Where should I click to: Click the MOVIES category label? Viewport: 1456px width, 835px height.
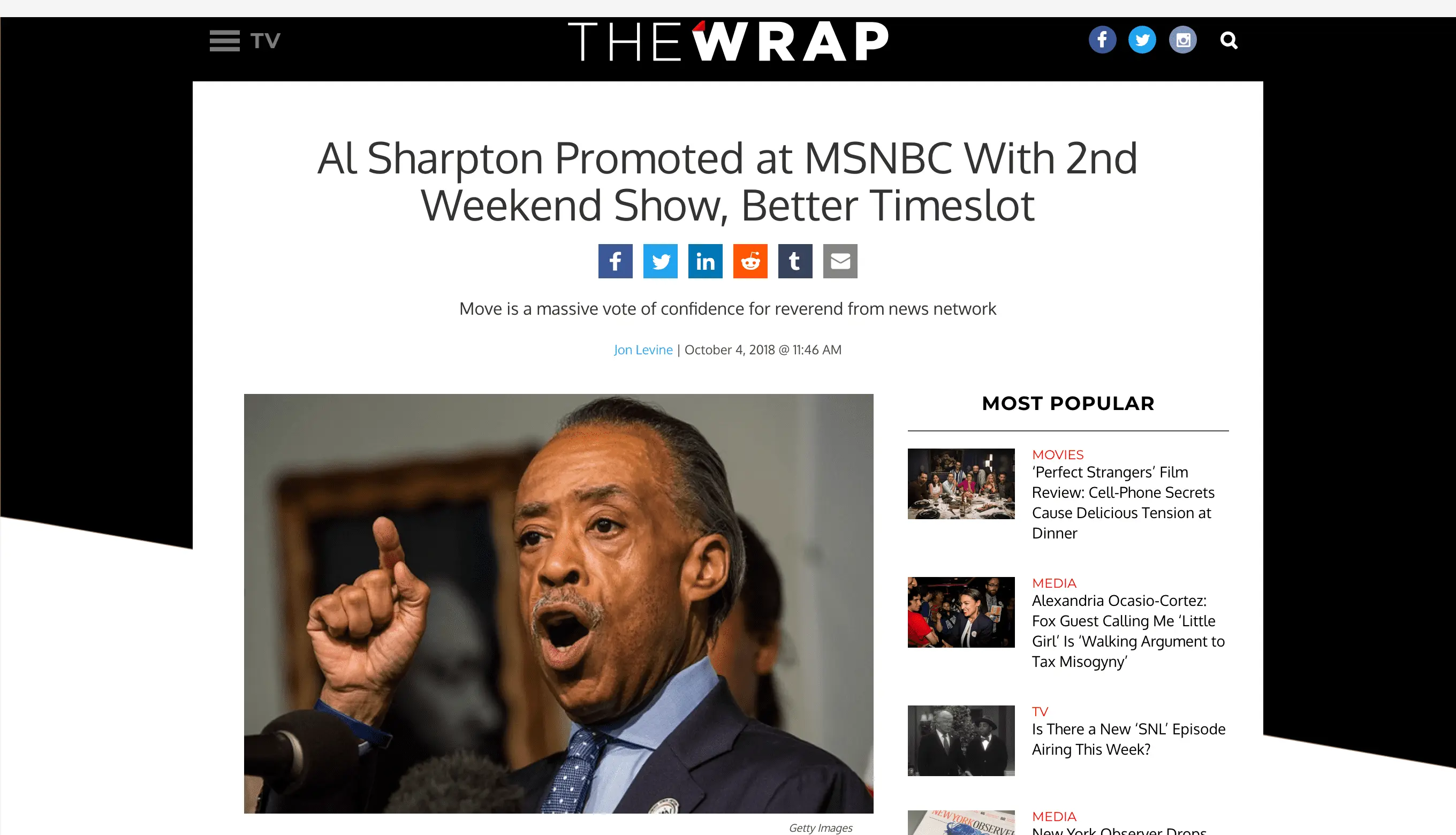(1057, 455)
